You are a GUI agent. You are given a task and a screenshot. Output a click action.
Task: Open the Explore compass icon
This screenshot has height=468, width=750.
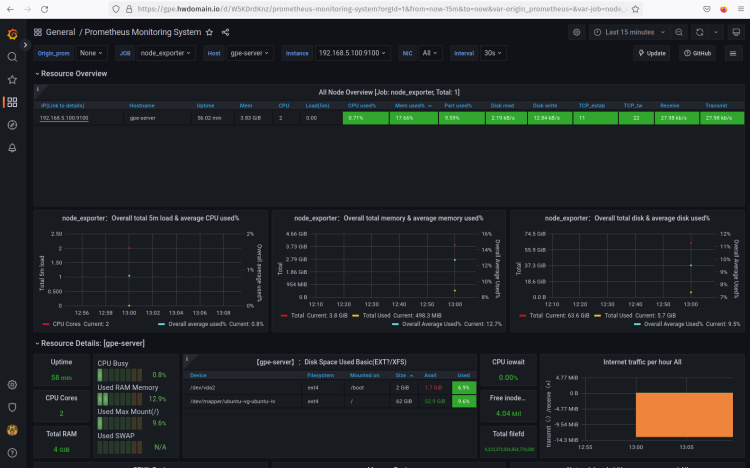[11, 125]
